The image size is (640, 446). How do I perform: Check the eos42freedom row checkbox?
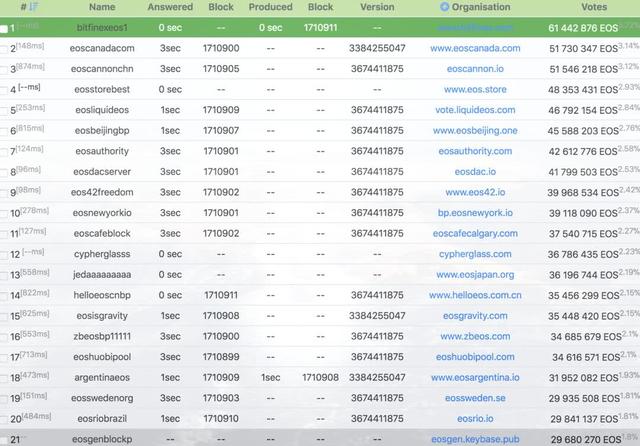coord(4,193)
